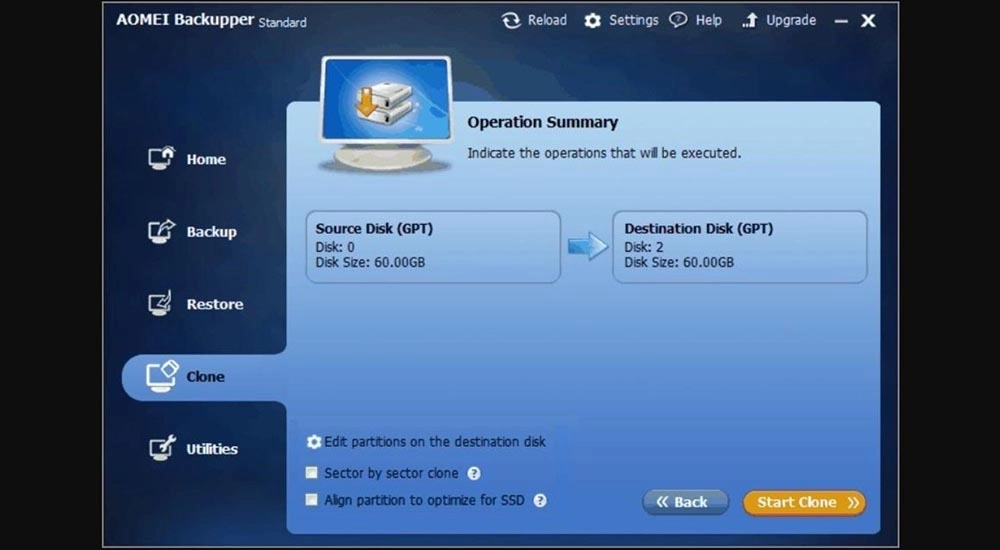Open help tip for Align partition SSD
Screen dimensions: 1000x550
point(540,500)
